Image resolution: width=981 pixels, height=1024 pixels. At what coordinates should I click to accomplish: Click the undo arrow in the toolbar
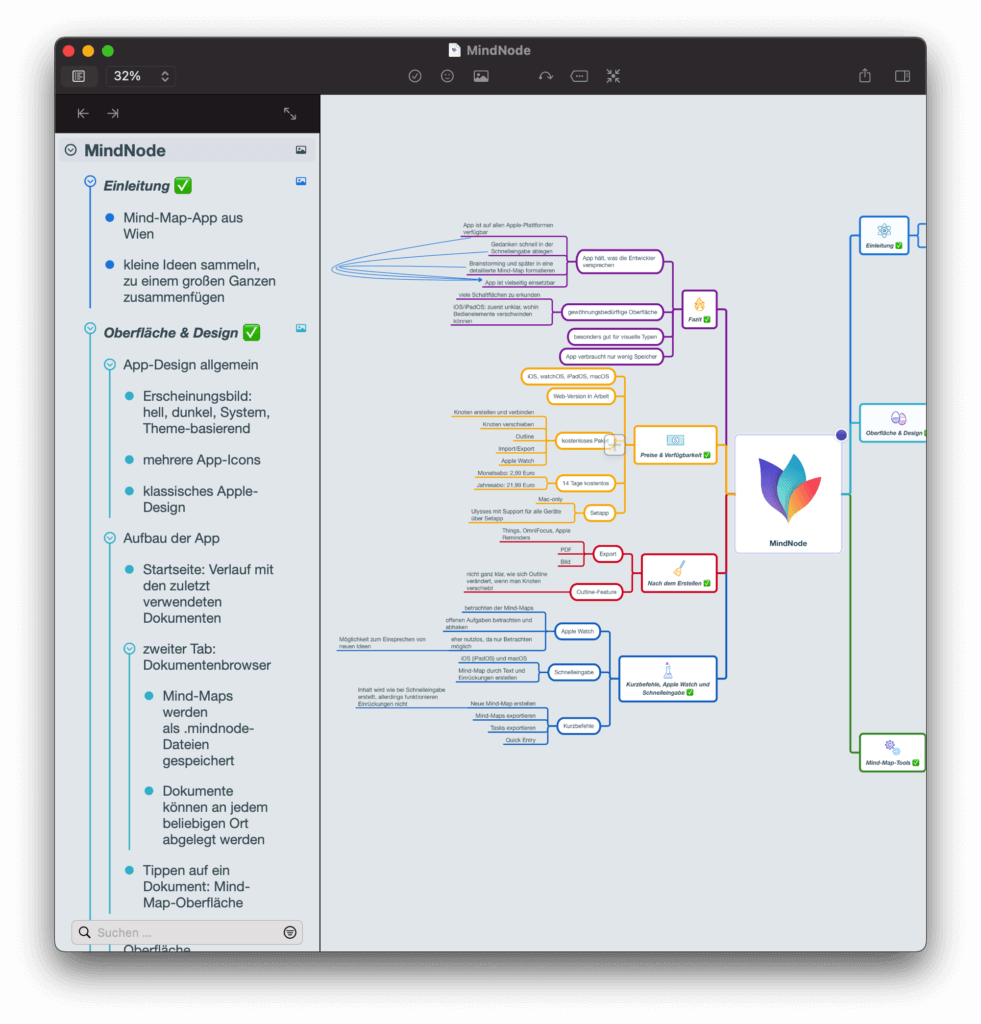[545, 76]
